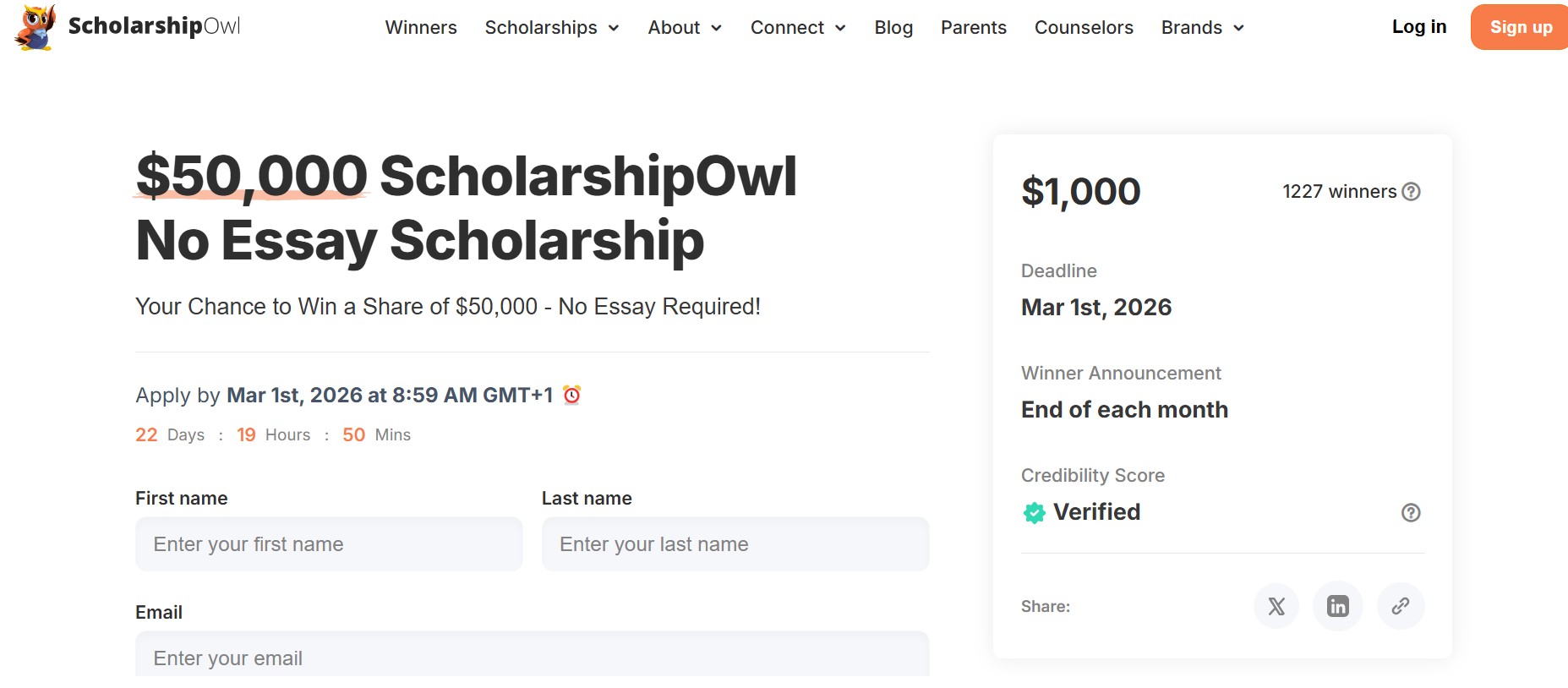Share the scholarship on LinkedIn
Screen dimensions: 1568x688
[1337, 606]
